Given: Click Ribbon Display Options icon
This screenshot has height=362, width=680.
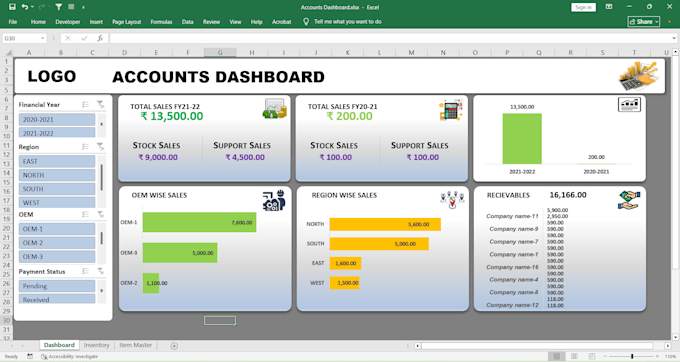Looking at the screenshot, I should click(x=609, y=7).
